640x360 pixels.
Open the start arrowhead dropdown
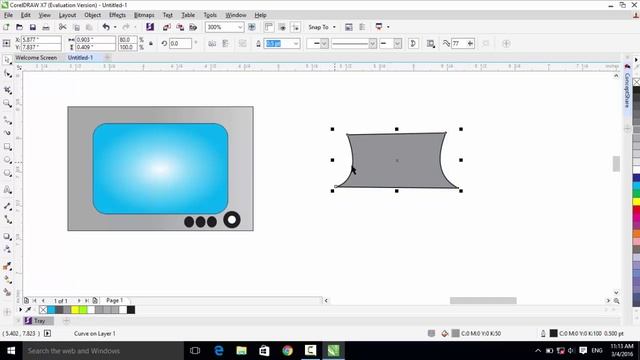[324, 43]
